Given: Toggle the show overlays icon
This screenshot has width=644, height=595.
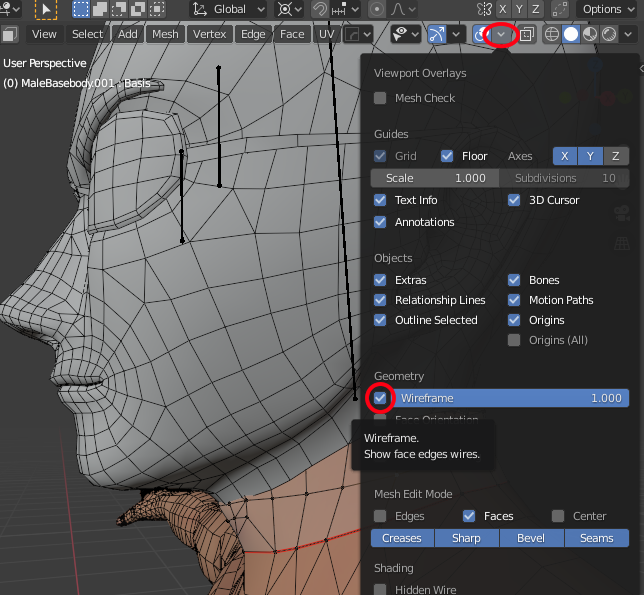Looking at the screenshot, I should [x=482, y=34].
